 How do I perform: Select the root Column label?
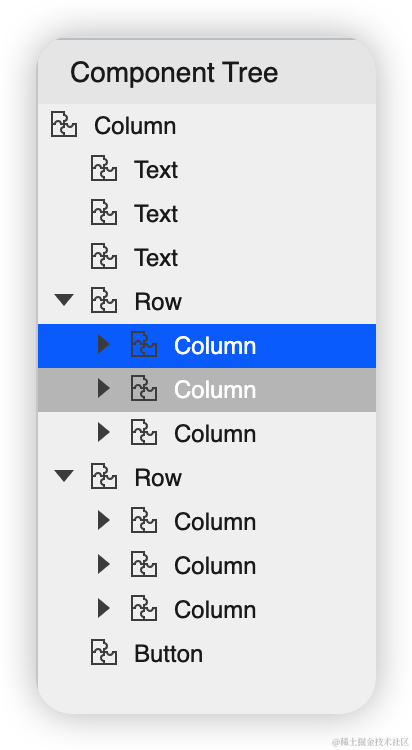(x=135, y=126)
